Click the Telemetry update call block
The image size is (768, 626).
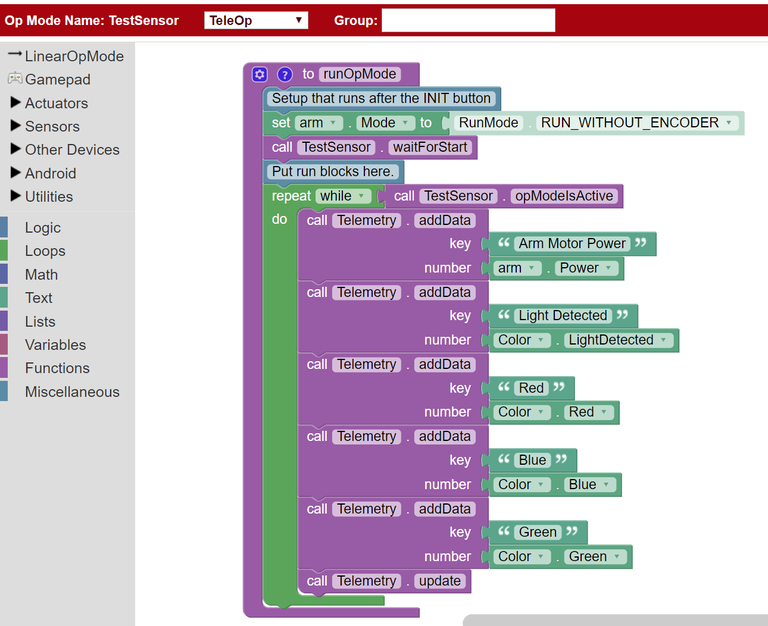[x=384, y=581]
